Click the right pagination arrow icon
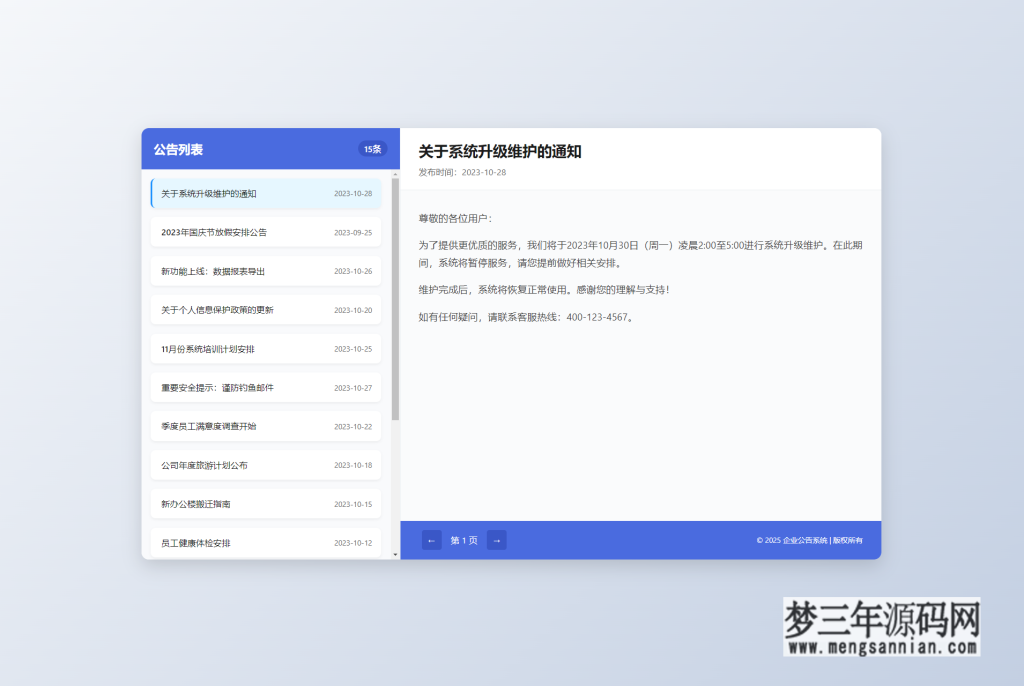 [x=497, y=539]
